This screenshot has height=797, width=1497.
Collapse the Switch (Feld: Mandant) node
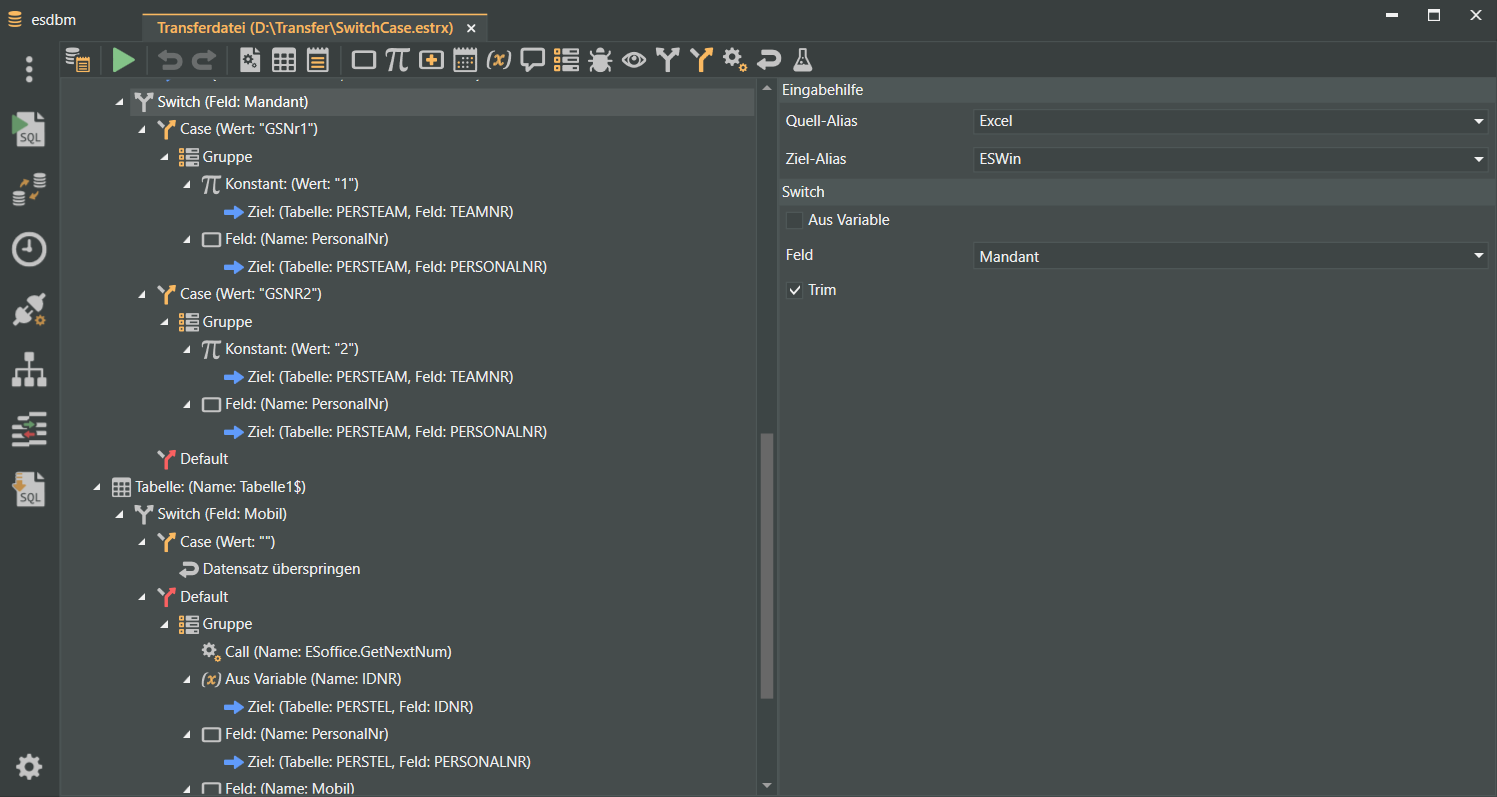tap(120, 102)
